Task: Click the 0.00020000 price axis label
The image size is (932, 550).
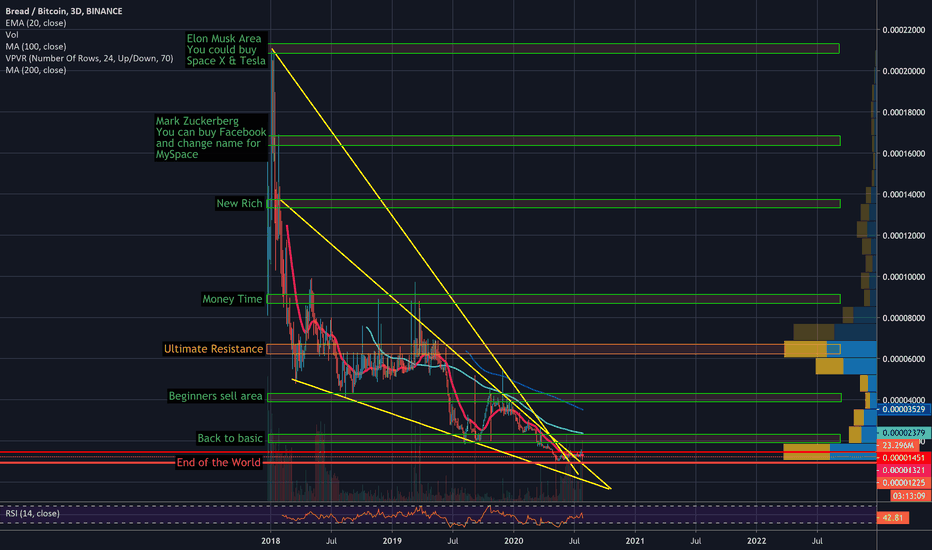Action: click(x=903, y=71)
